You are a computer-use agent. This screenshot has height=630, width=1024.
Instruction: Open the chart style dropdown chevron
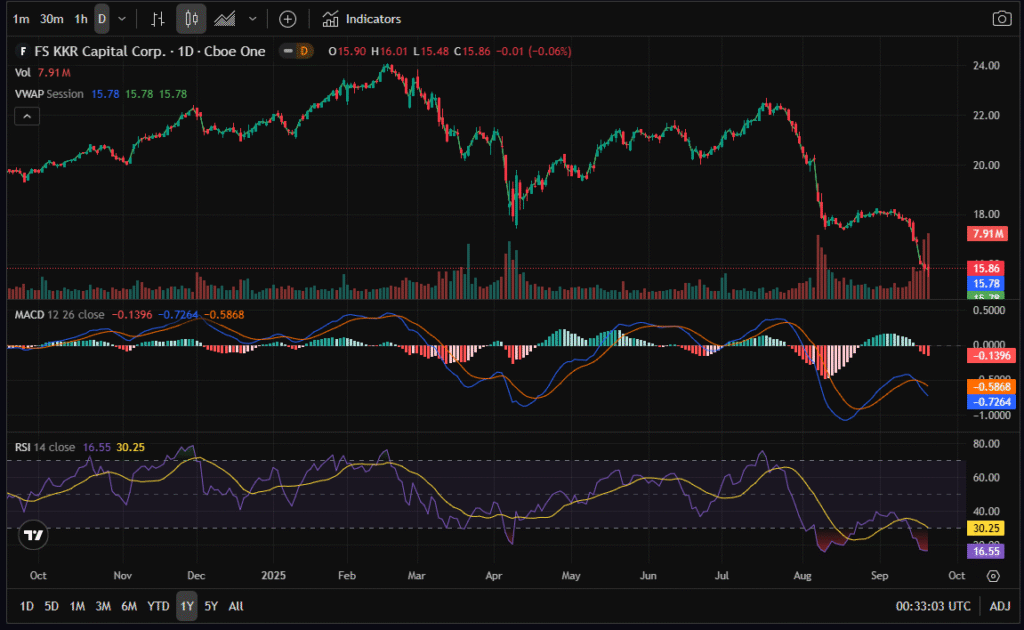(252, 19)
